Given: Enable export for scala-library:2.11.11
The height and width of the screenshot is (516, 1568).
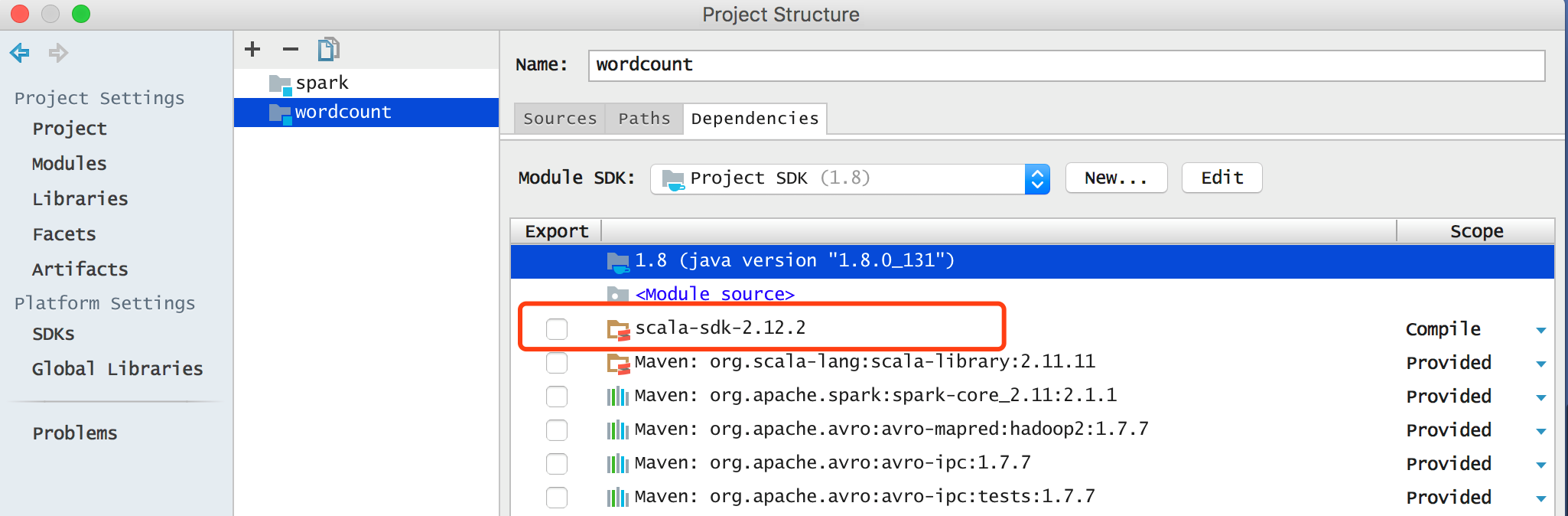Looking at the screenshot, I should click(x=557, y=363).
